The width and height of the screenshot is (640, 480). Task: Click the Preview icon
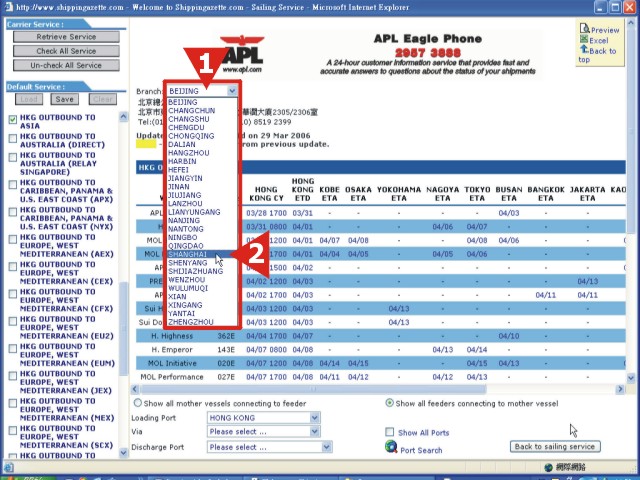coord(584,28)
